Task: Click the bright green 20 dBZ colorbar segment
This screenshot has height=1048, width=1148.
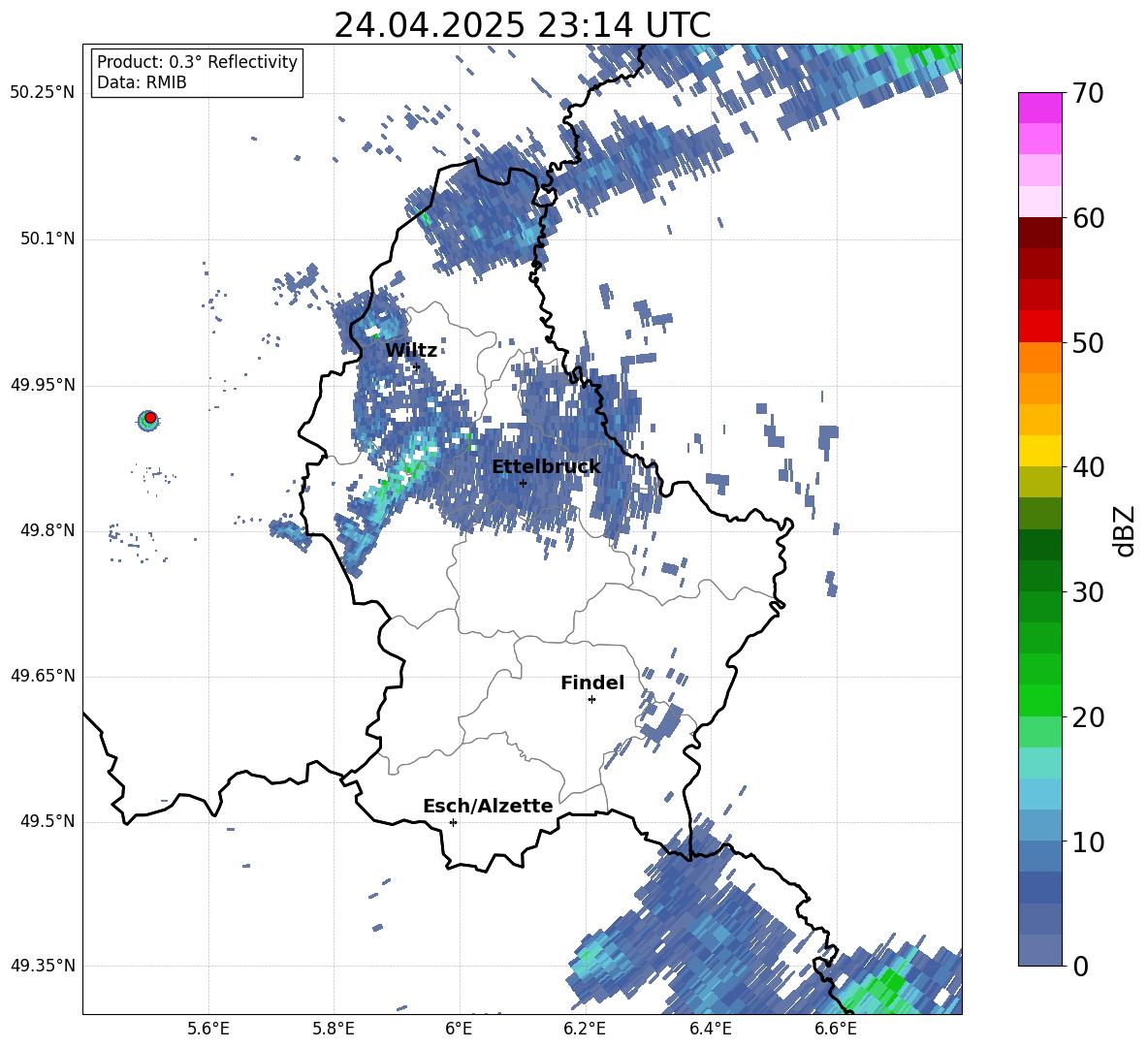Action: (x=1039, y=700)
